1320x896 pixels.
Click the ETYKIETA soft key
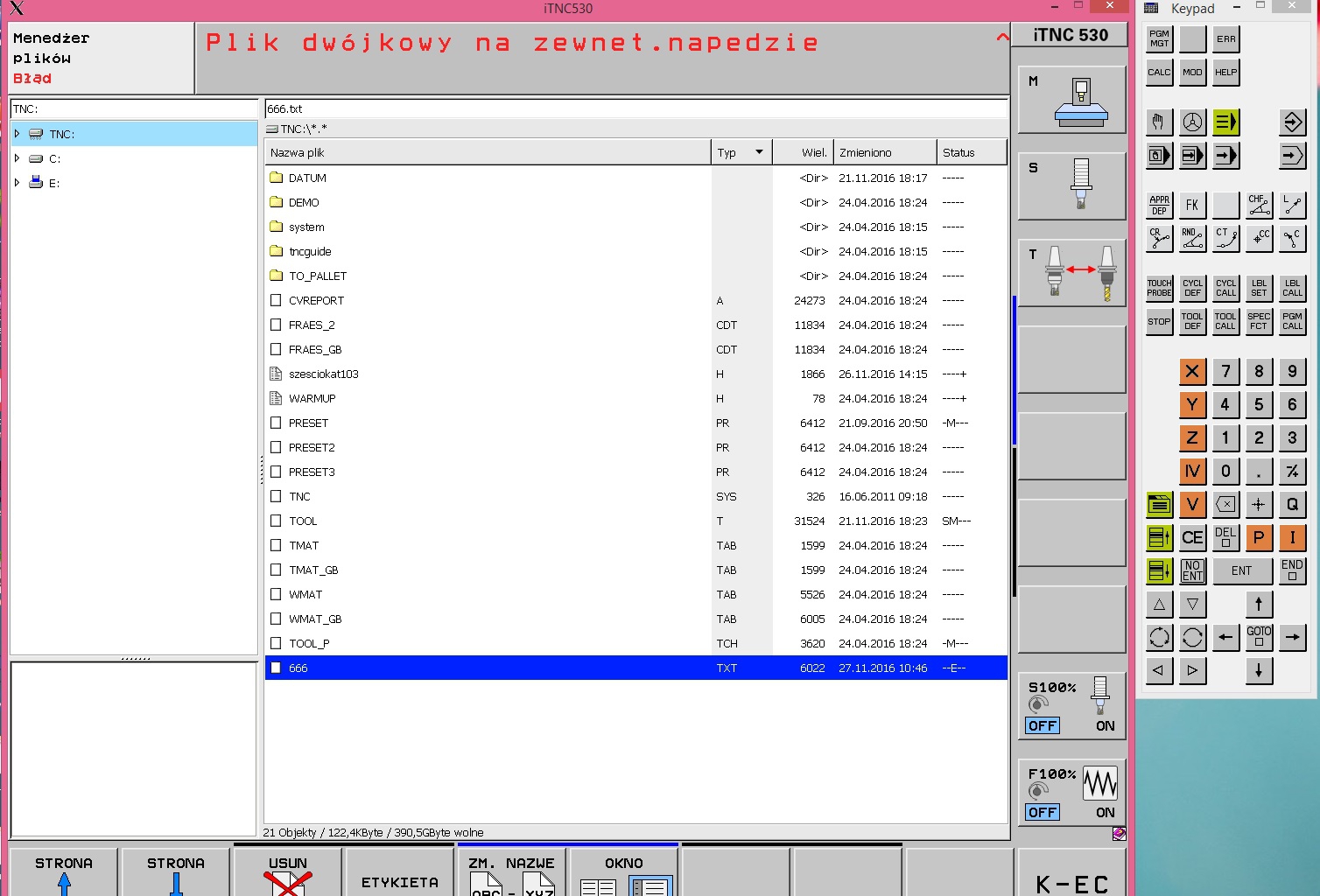(400, 872)
